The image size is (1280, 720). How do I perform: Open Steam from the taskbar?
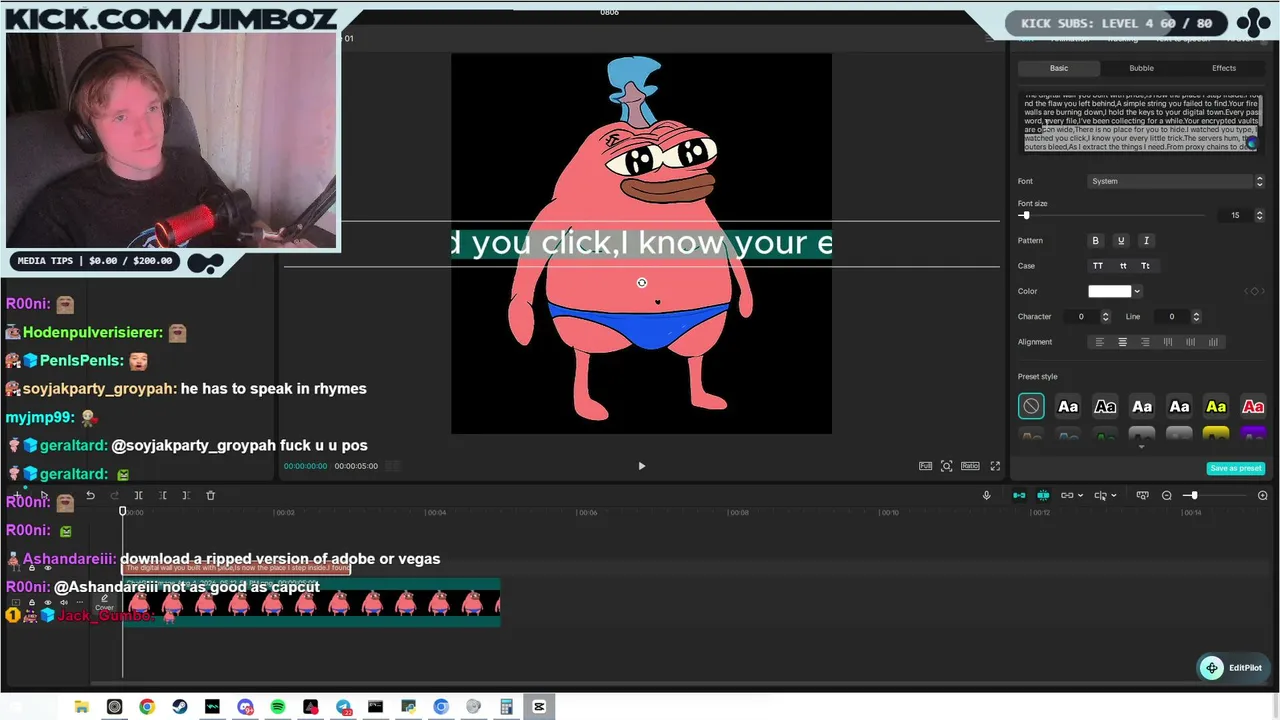click(x=180, y=707)
